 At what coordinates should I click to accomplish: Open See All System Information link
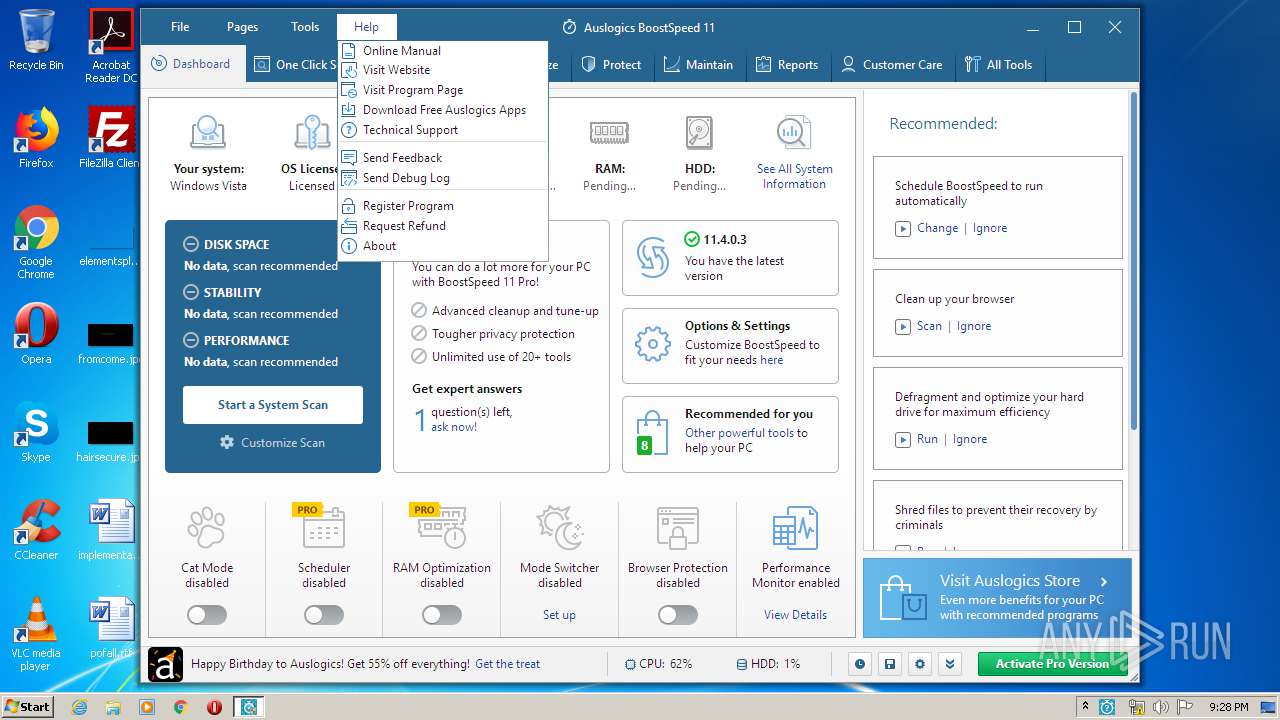pos(795,176)
